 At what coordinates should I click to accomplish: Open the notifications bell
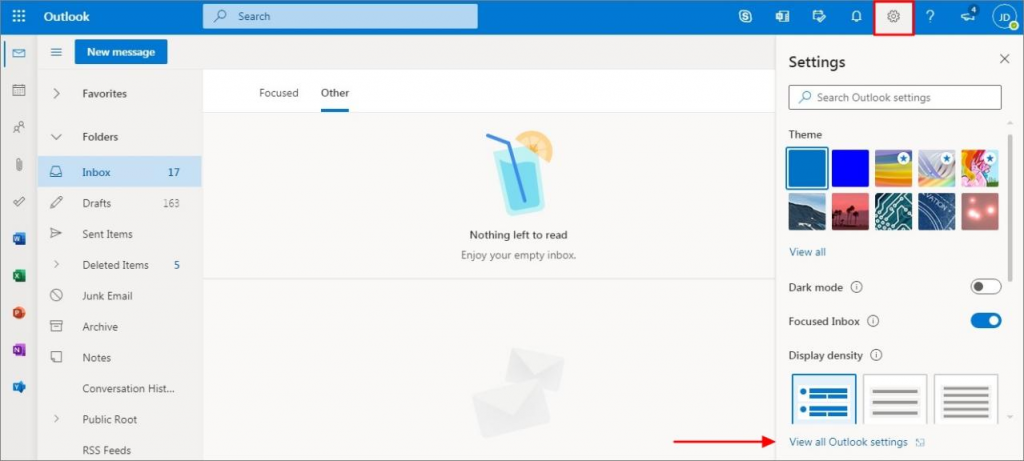point(856,16)
